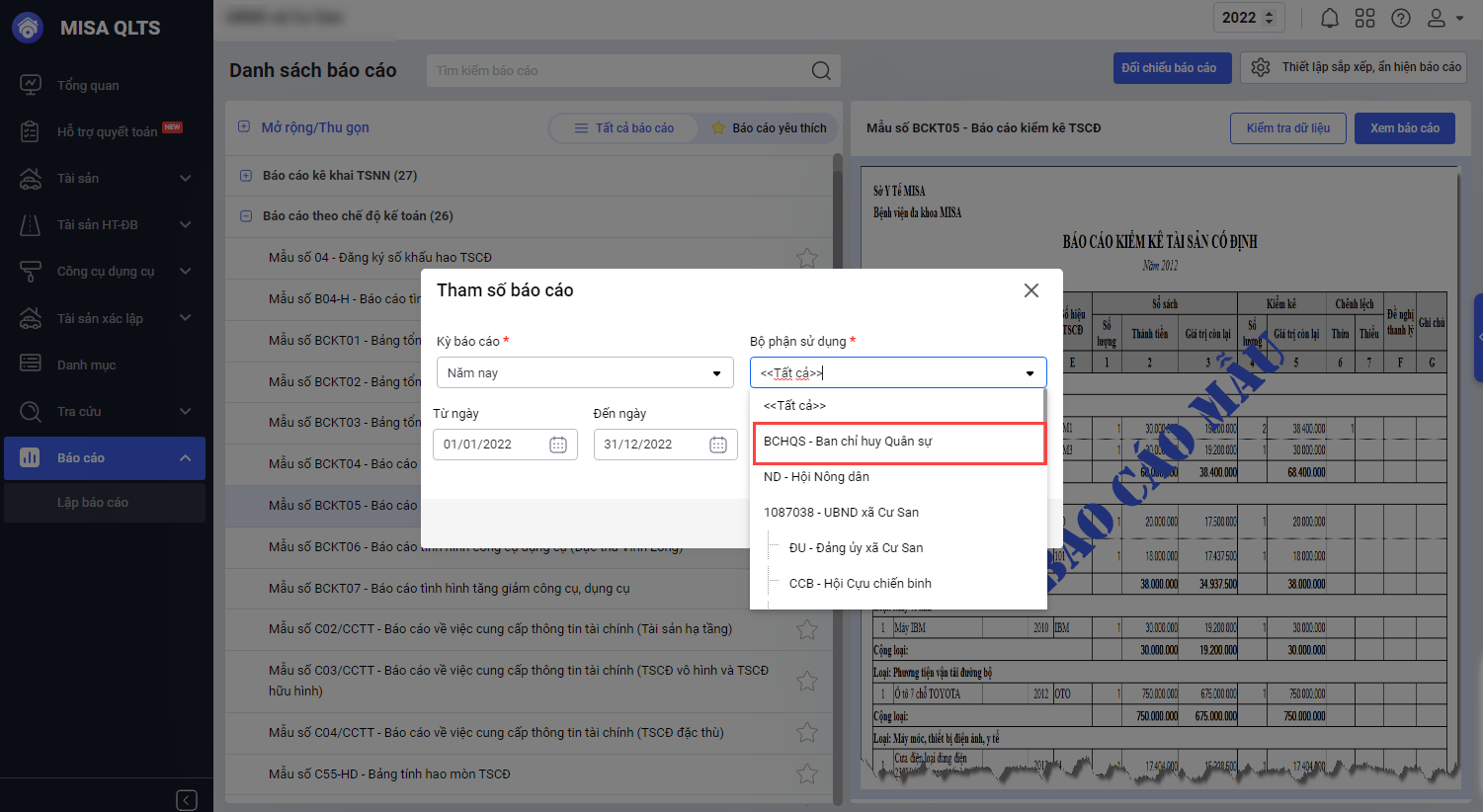Open calendar picker for Đến ngày
This screenshot has width=1483, height=812.
tap(718, 445)
